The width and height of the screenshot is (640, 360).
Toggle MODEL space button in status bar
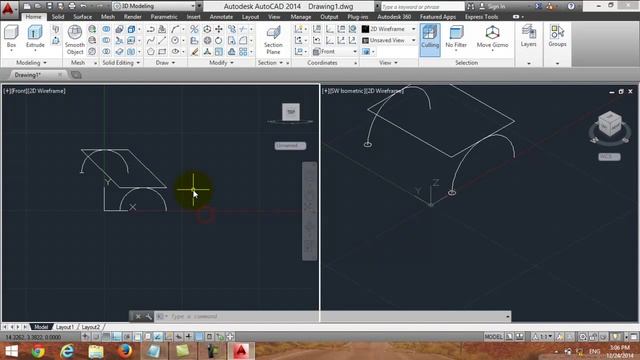point(493,337)
